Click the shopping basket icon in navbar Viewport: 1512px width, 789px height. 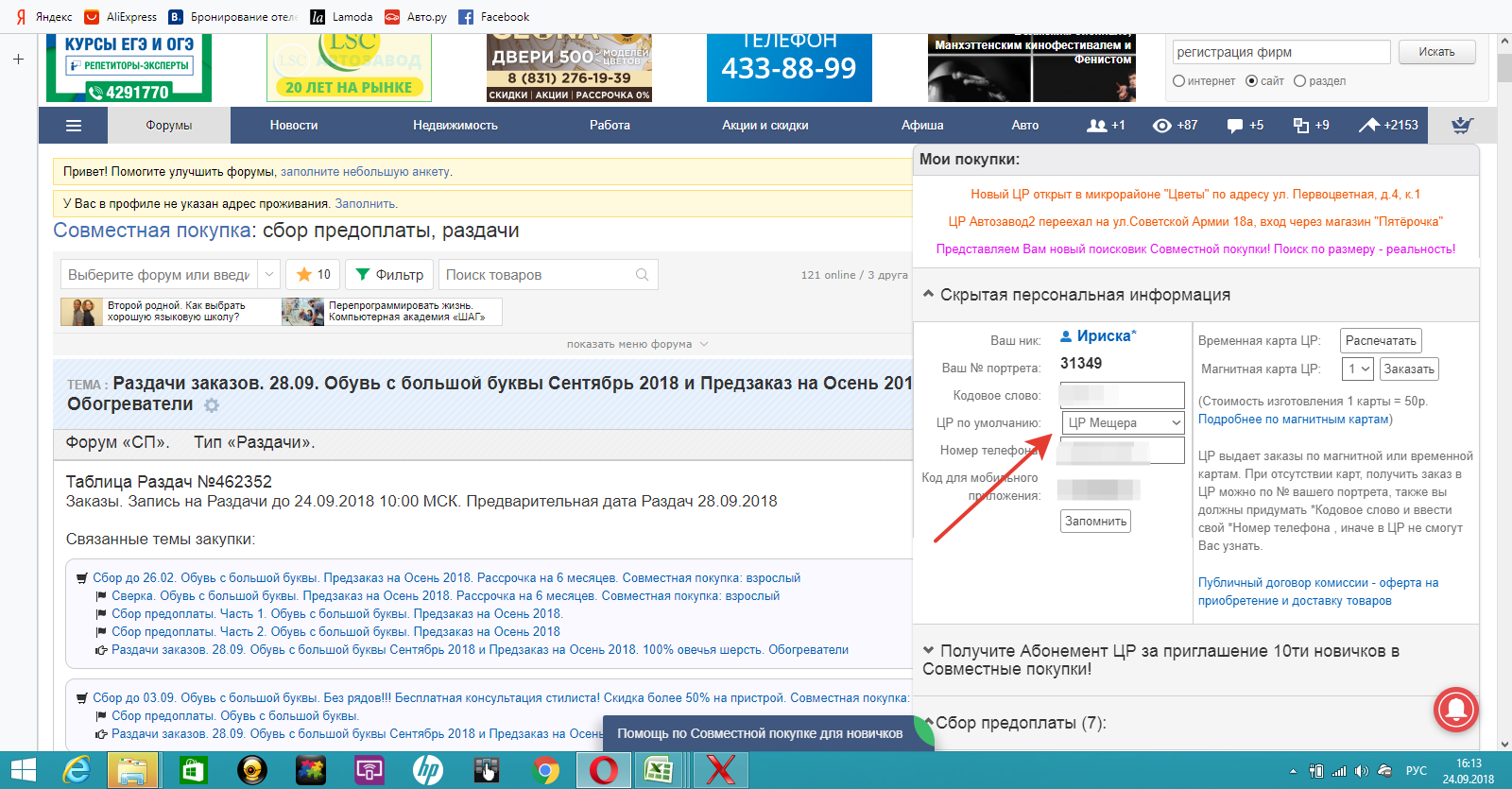pyautogui.click(x=1462, y=126)
